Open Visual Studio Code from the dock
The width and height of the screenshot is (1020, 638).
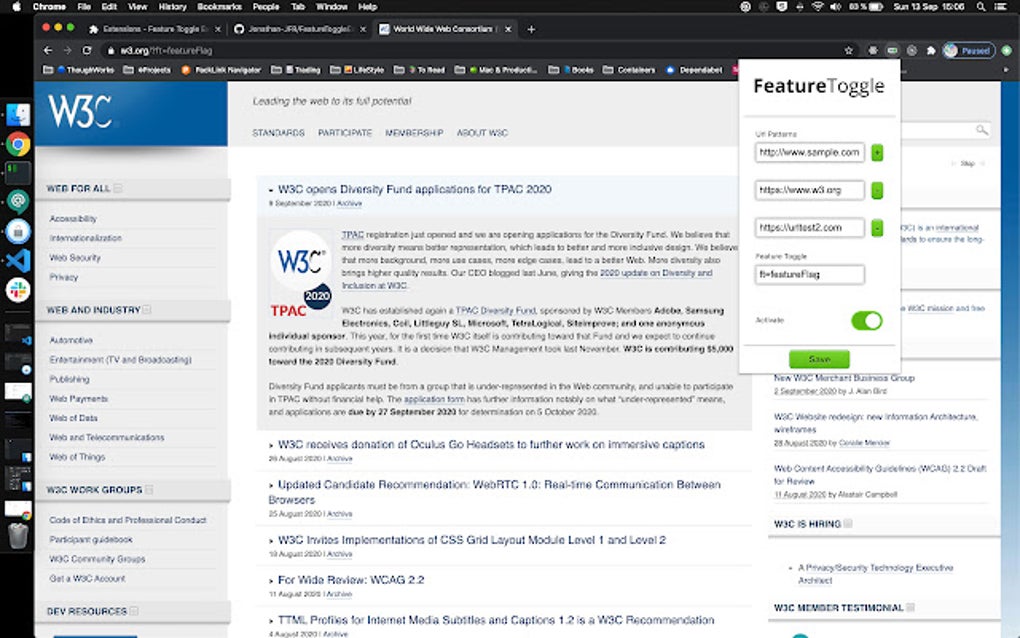(x=18, y=262)
